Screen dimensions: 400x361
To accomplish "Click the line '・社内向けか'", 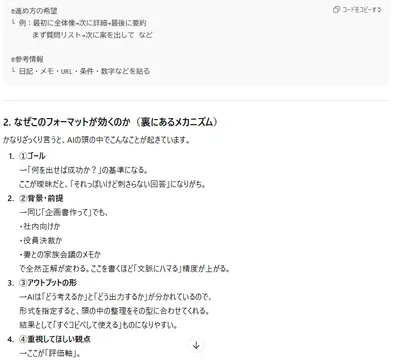I will coord(40,226).
